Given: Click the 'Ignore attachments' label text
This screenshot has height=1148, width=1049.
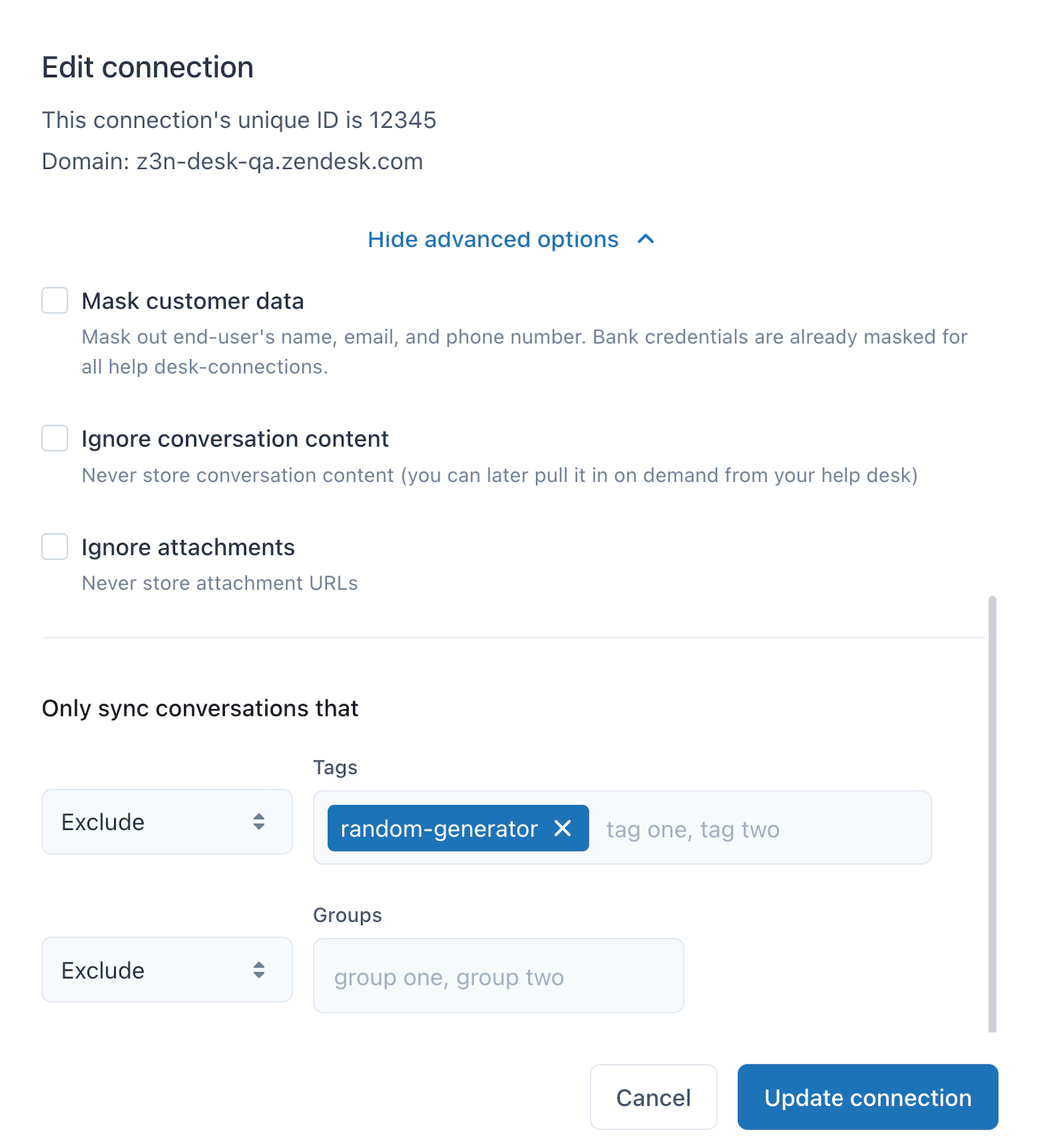Looking at the screenshot, I should [188, 548].
